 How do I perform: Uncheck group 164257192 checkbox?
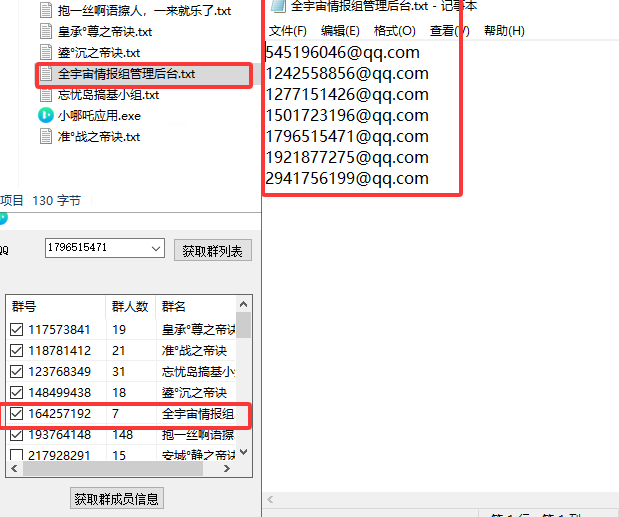click(x=16, y=413)
